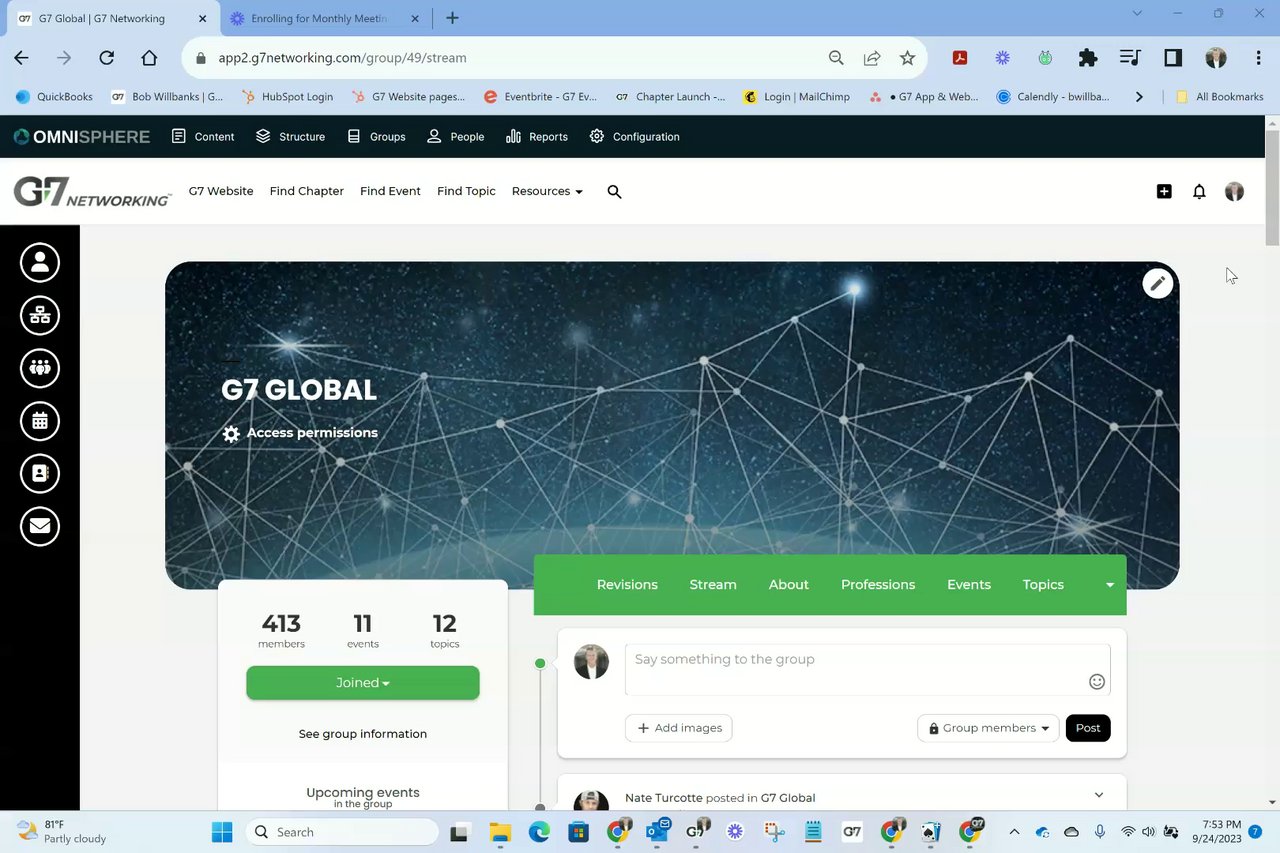Image resolution: width=1280 pixels, height=853 pixels.
Task: Click the search magnifier in G7 navigation
Action: [x=614, y=191]
